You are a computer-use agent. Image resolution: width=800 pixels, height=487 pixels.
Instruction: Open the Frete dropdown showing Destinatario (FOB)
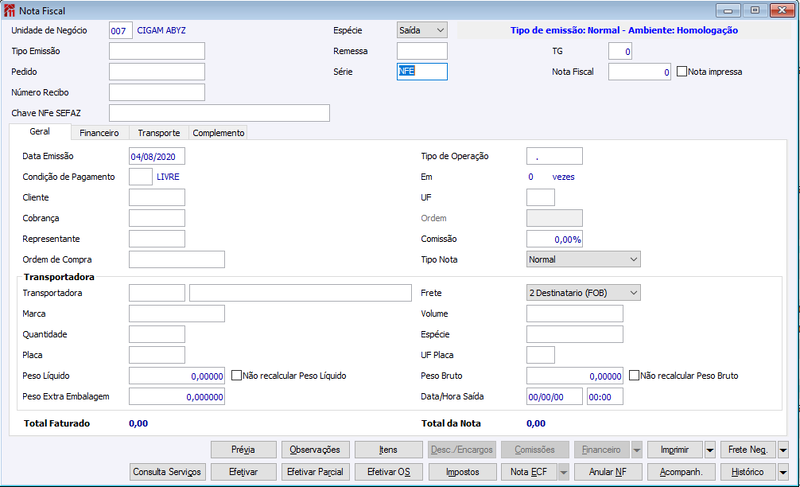coord(583,293)
